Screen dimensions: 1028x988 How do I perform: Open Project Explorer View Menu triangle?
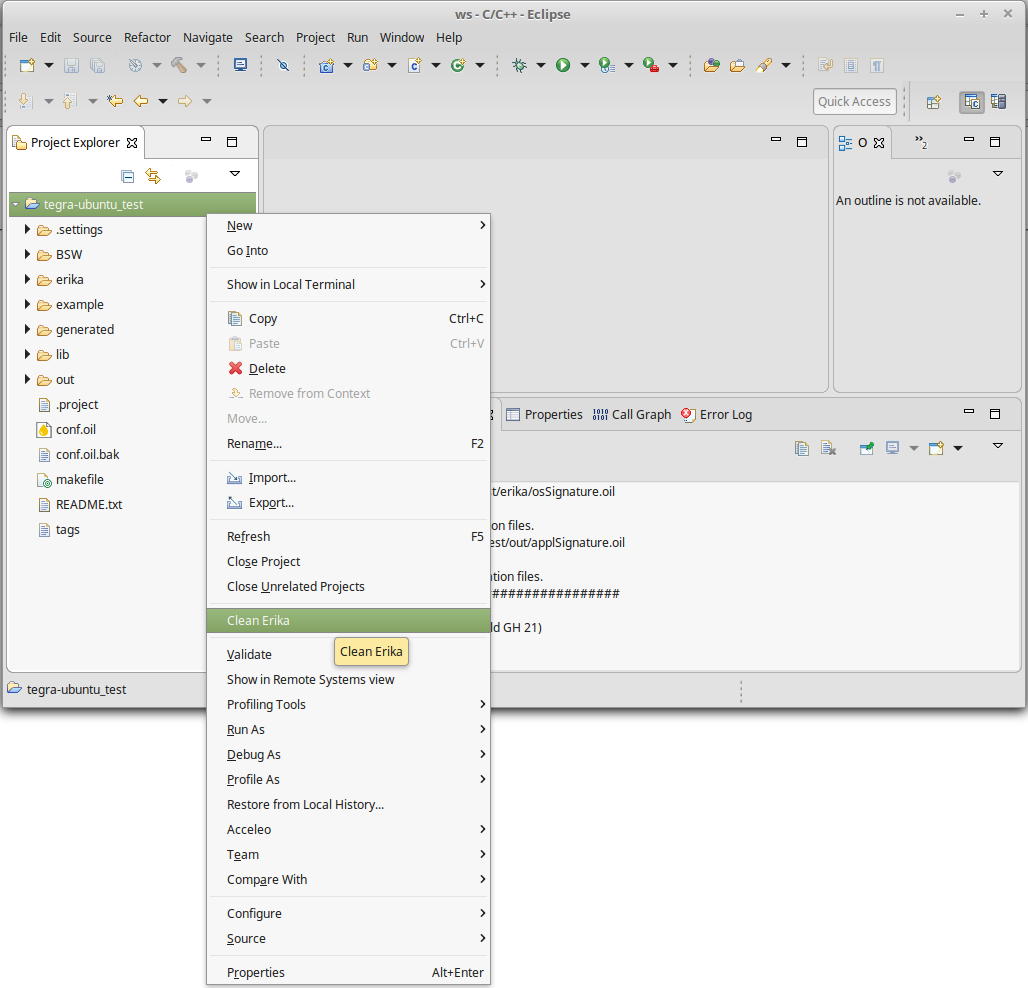click(x=235, y=174)
